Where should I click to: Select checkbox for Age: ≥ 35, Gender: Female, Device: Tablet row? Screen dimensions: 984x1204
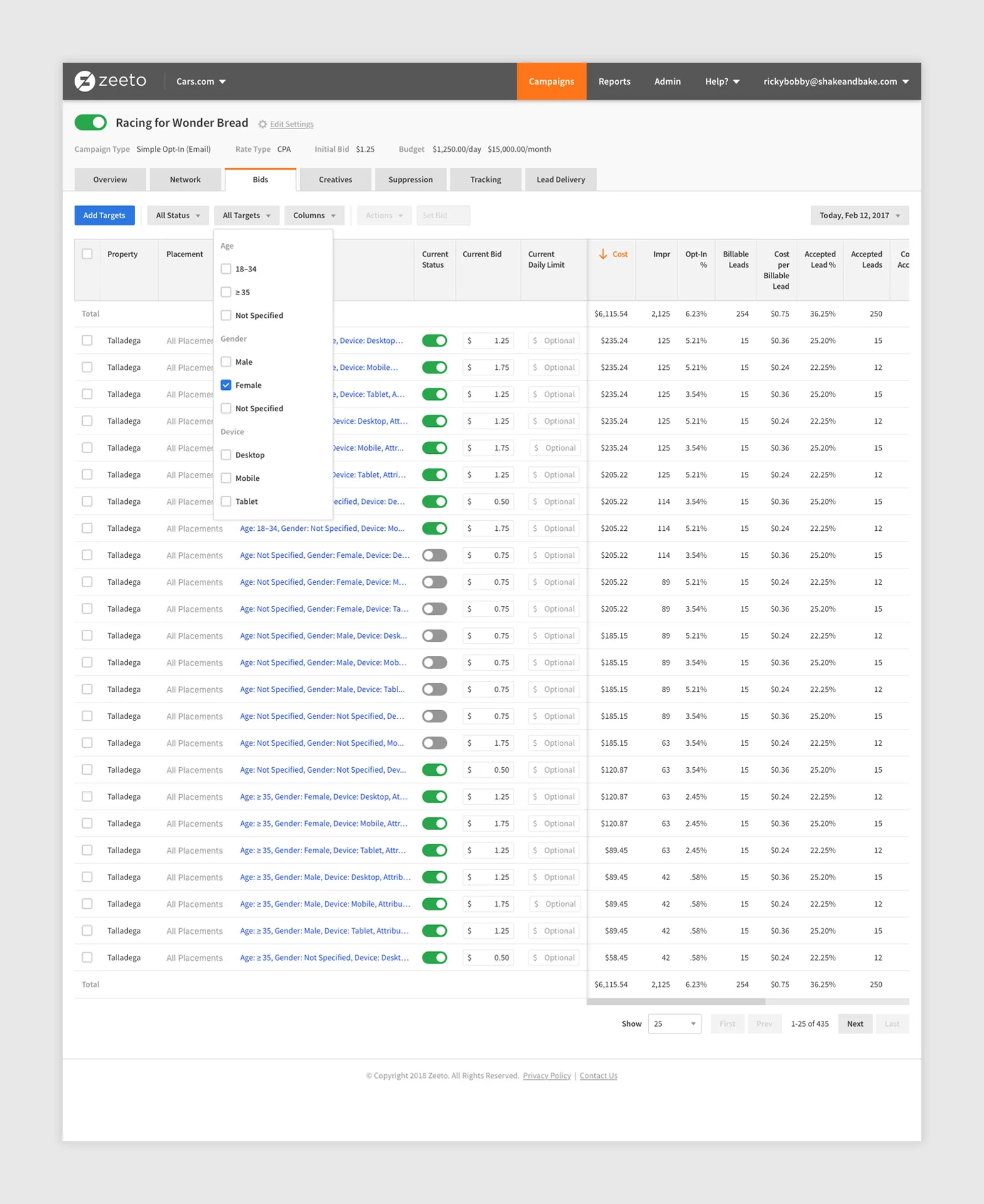tap(87, 851)
